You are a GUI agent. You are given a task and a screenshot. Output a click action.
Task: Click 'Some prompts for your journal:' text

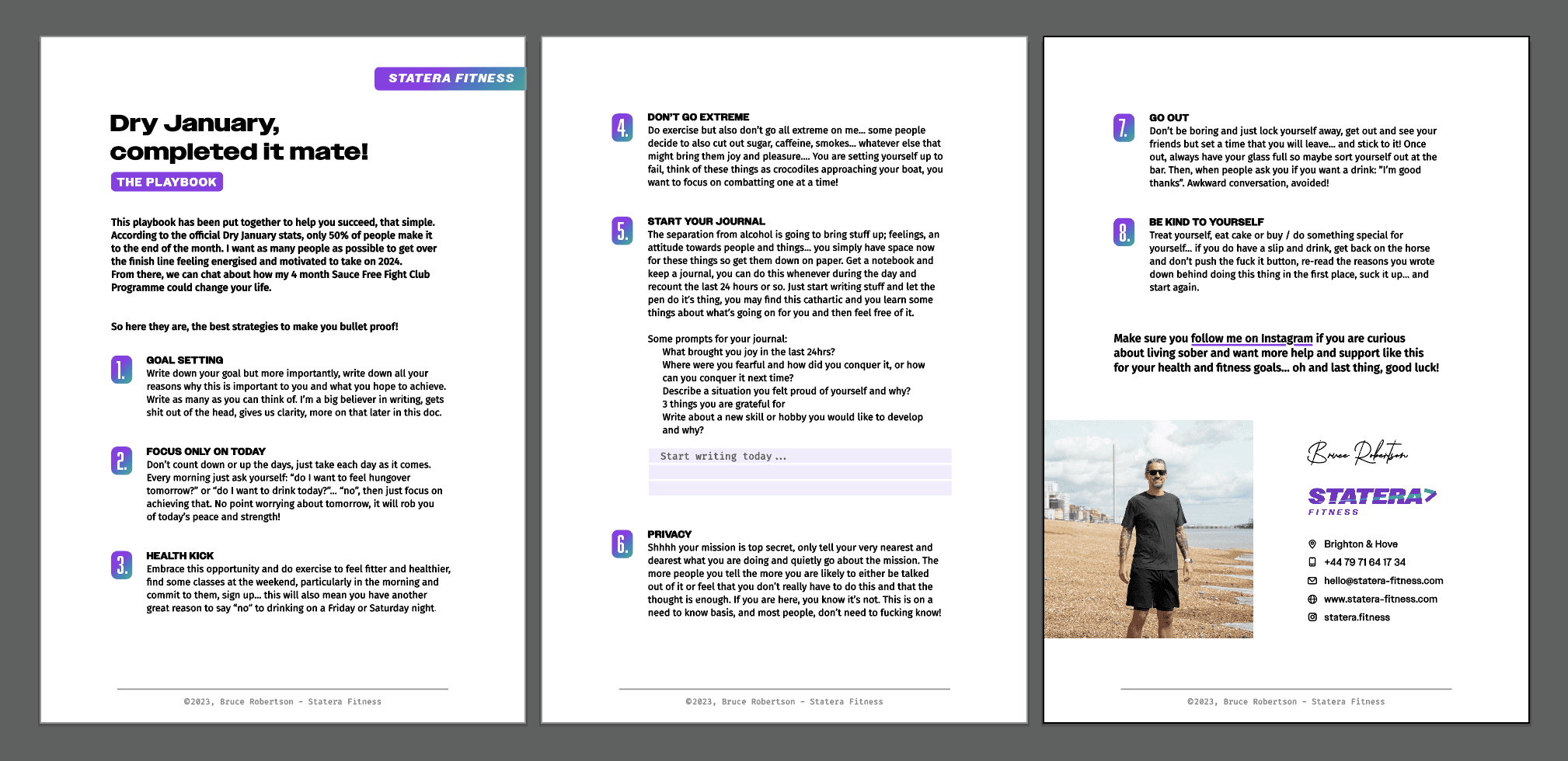click(717, 339)
